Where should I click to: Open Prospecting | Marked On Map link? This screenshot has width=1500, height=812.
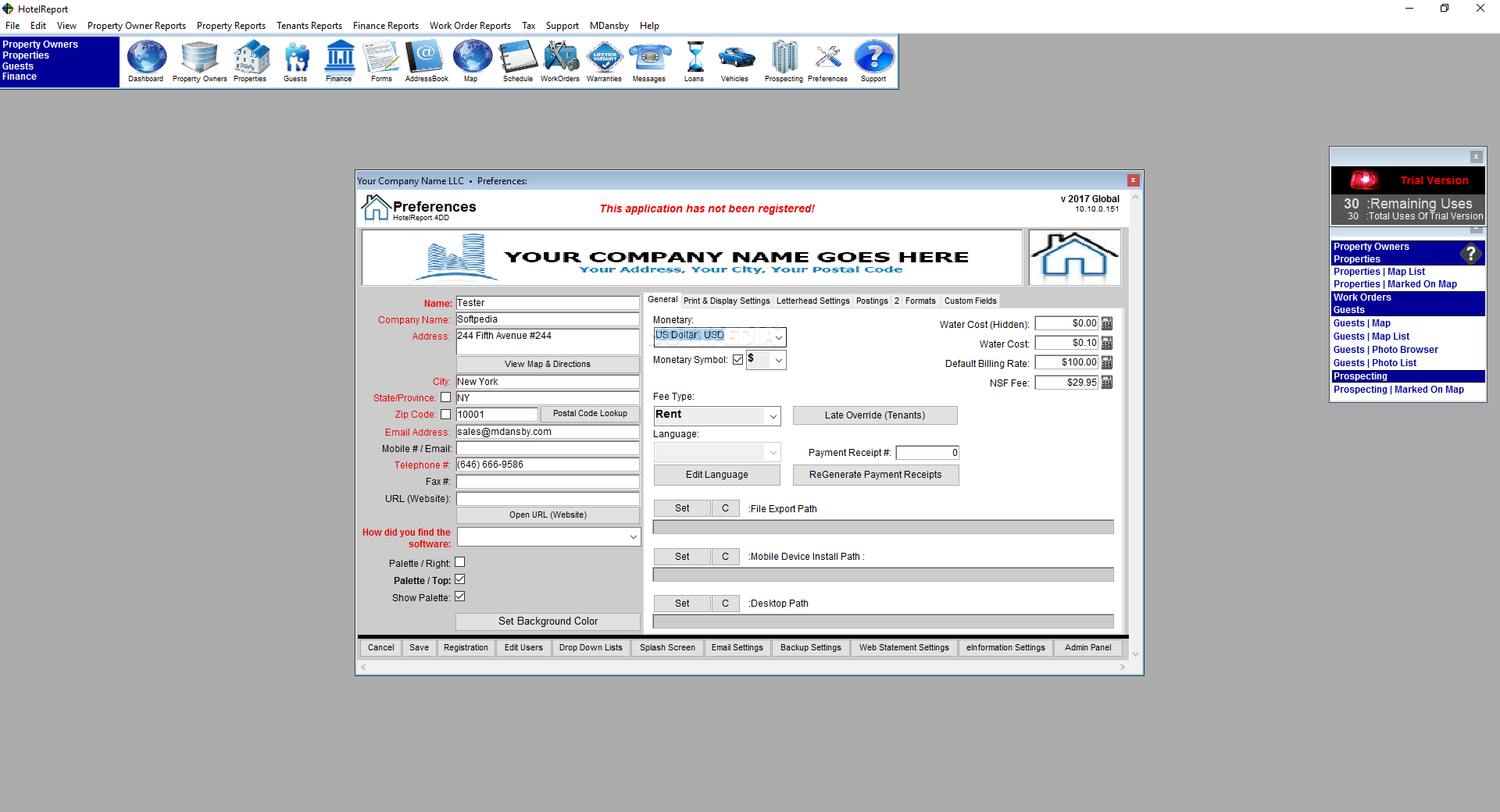(x=1398, y=390)
